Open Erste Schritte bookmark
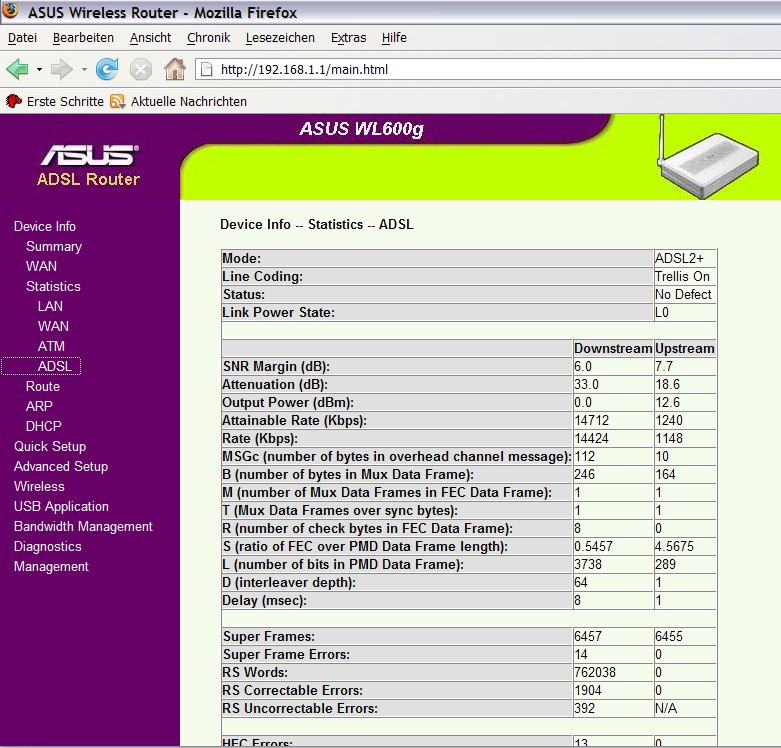The width and height of the screenshot is (781, 748). (x=56, y=101)
